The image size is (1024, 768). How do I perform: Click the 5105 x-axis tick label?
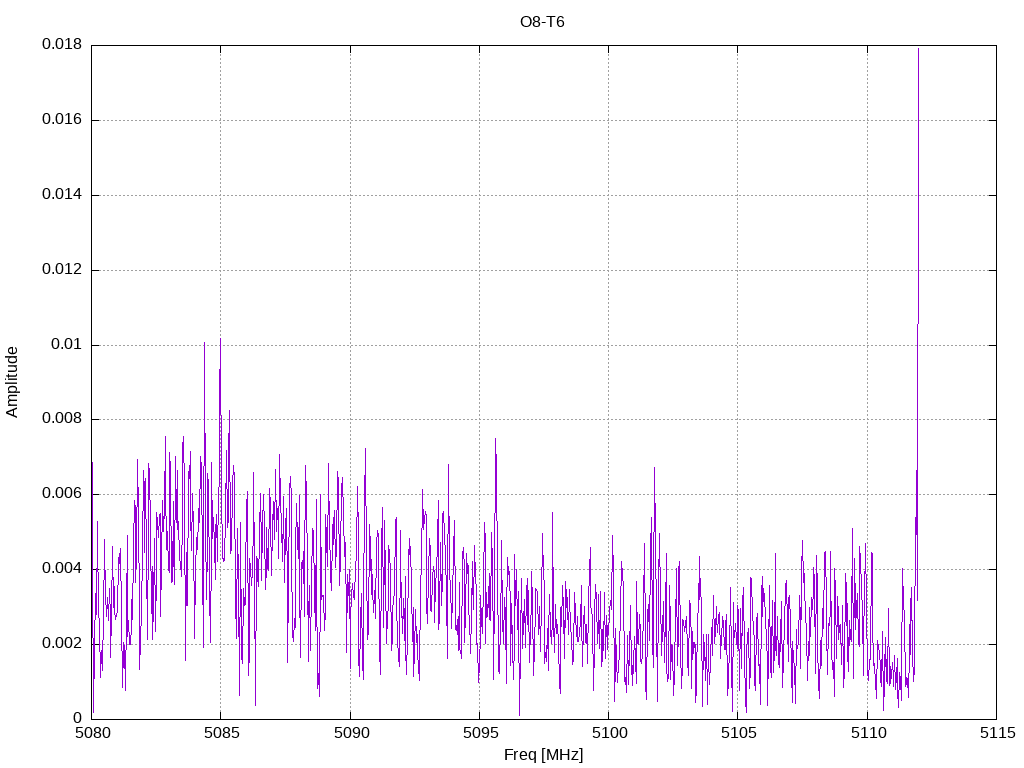[x=737, y=733]
